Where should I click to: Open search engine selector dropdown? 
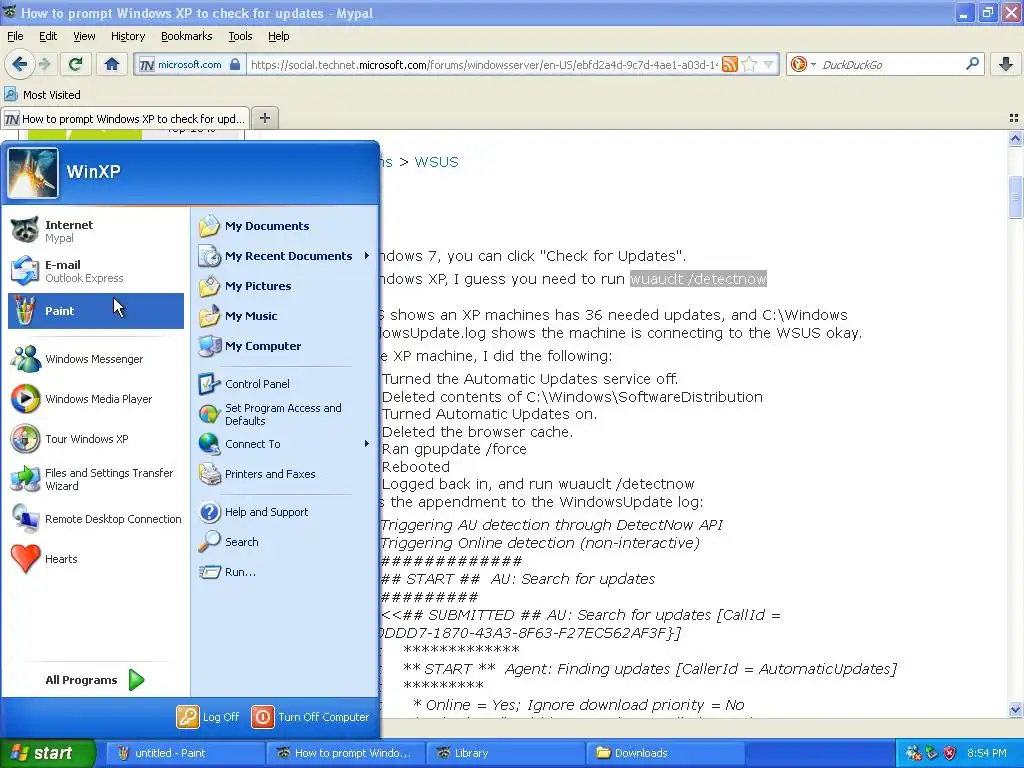click(803, 64)
